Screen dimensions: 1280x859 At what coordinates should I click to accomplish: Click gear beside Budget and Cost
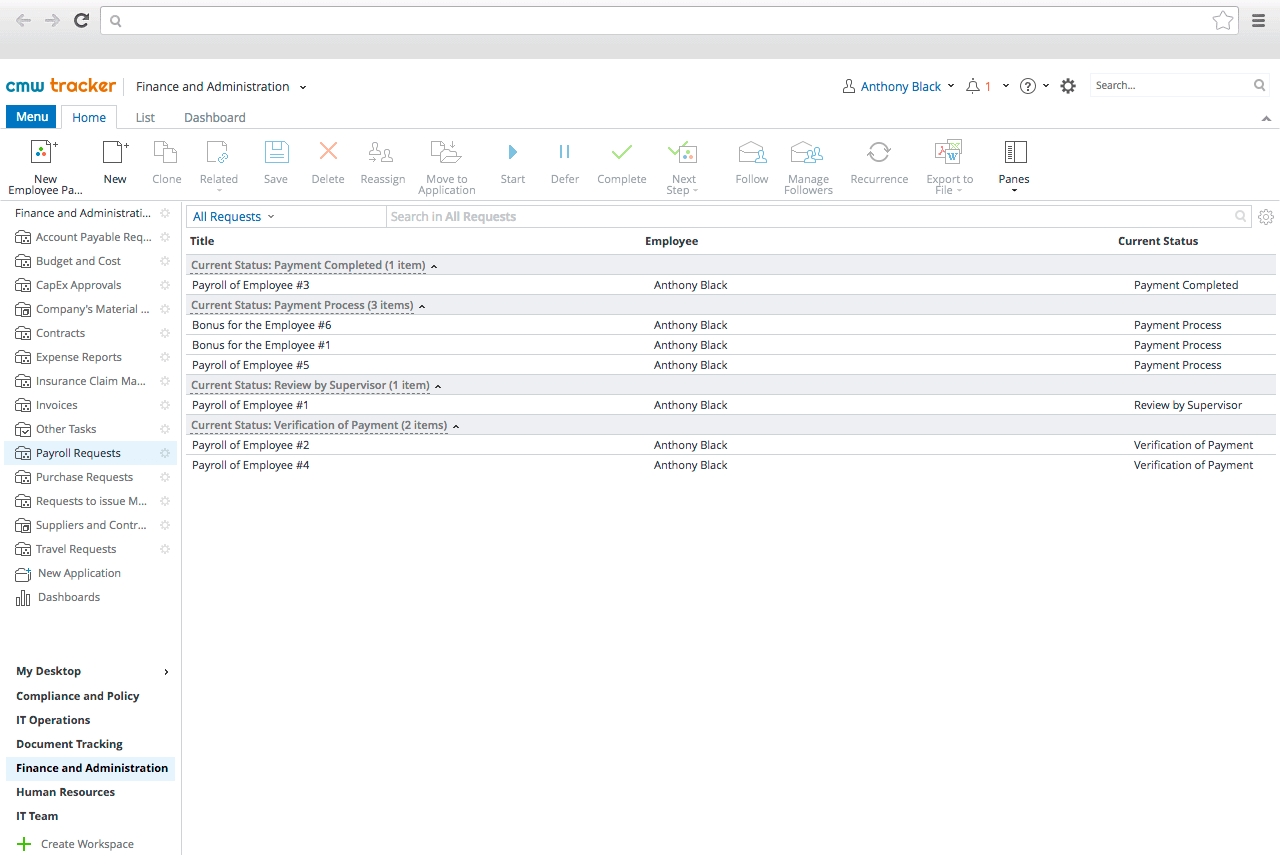pos(165,261)
